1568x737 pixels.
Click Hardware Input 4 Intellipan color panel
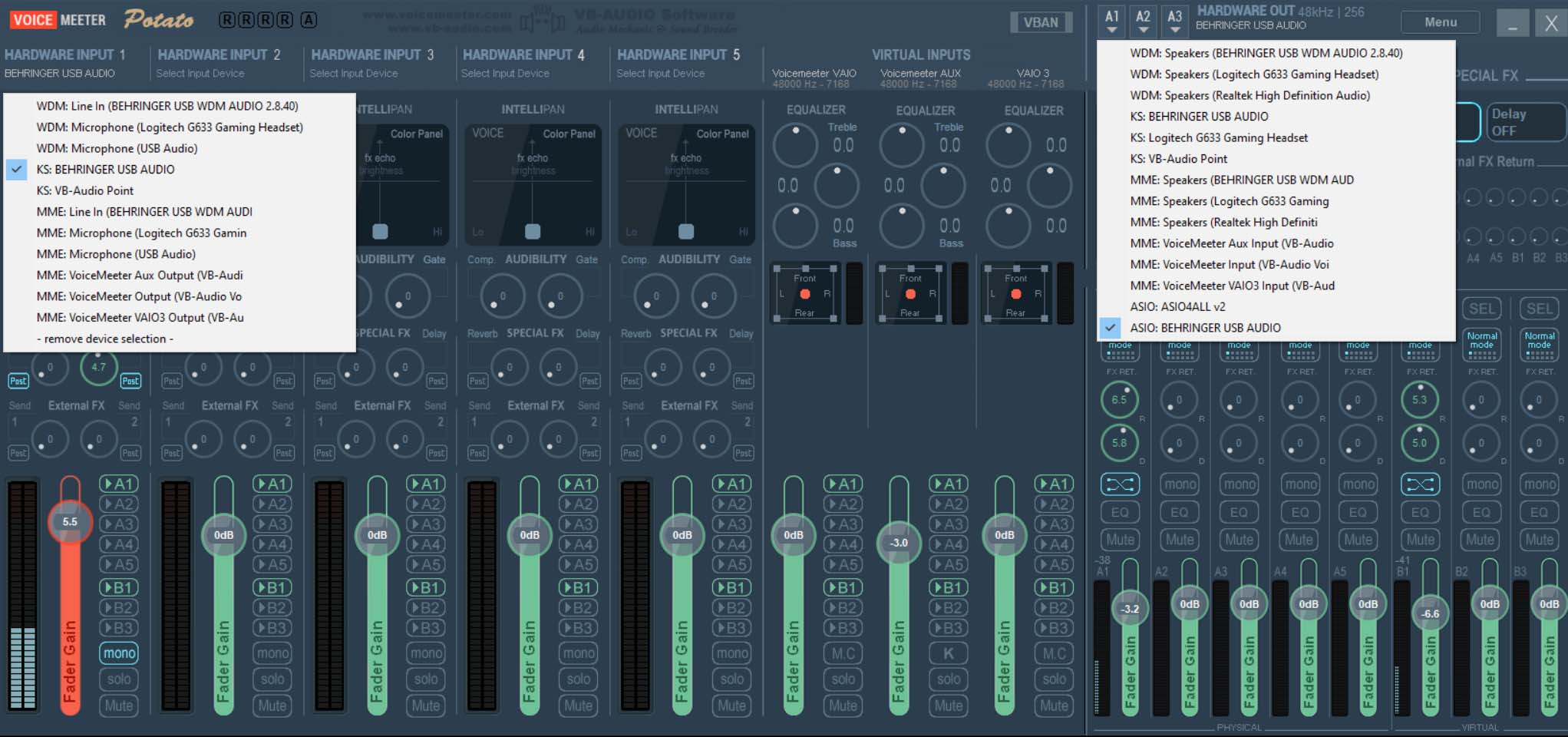[x=533, y=185]
